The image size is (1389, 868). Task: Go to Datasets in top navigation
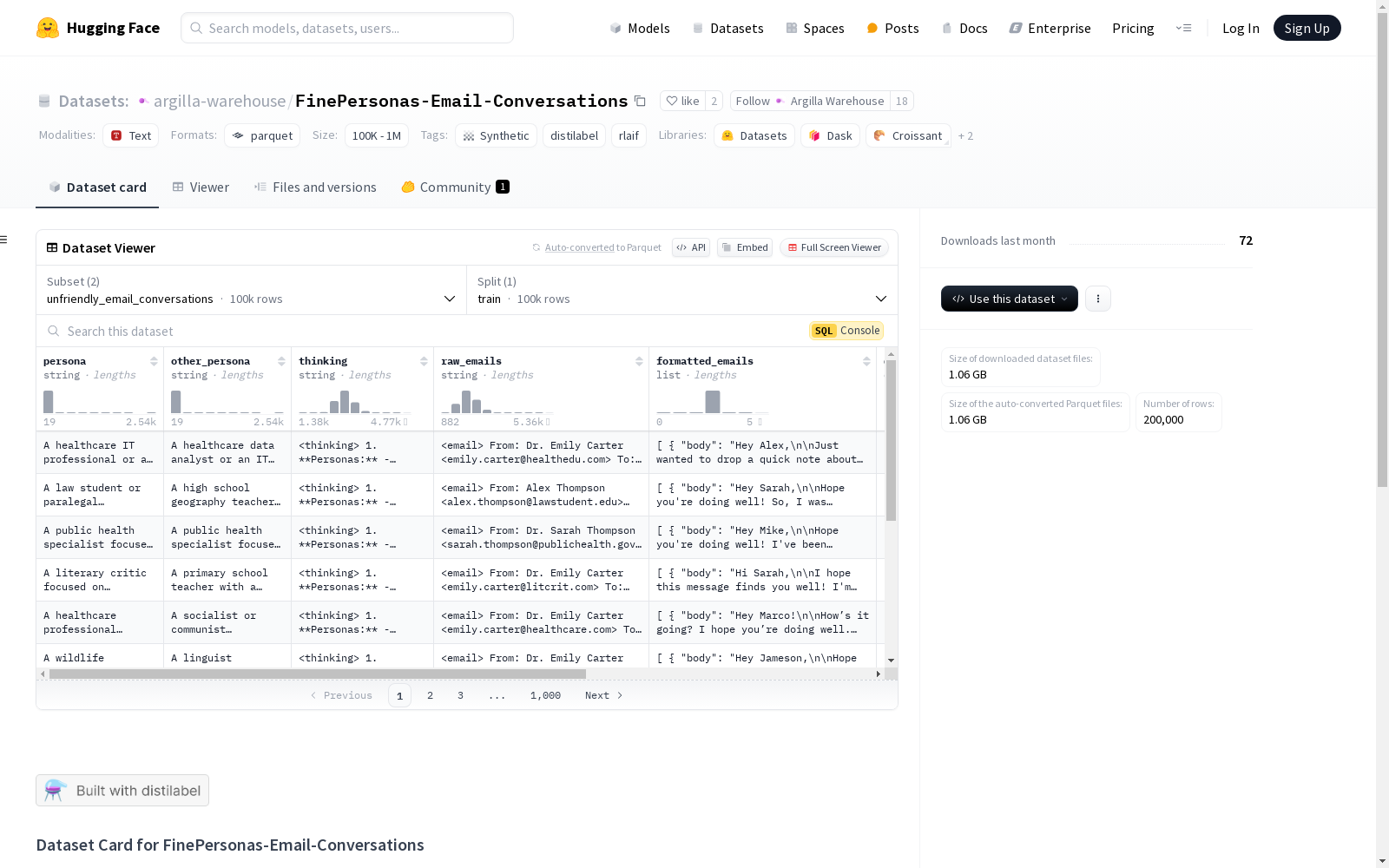(x=727, y=28)
